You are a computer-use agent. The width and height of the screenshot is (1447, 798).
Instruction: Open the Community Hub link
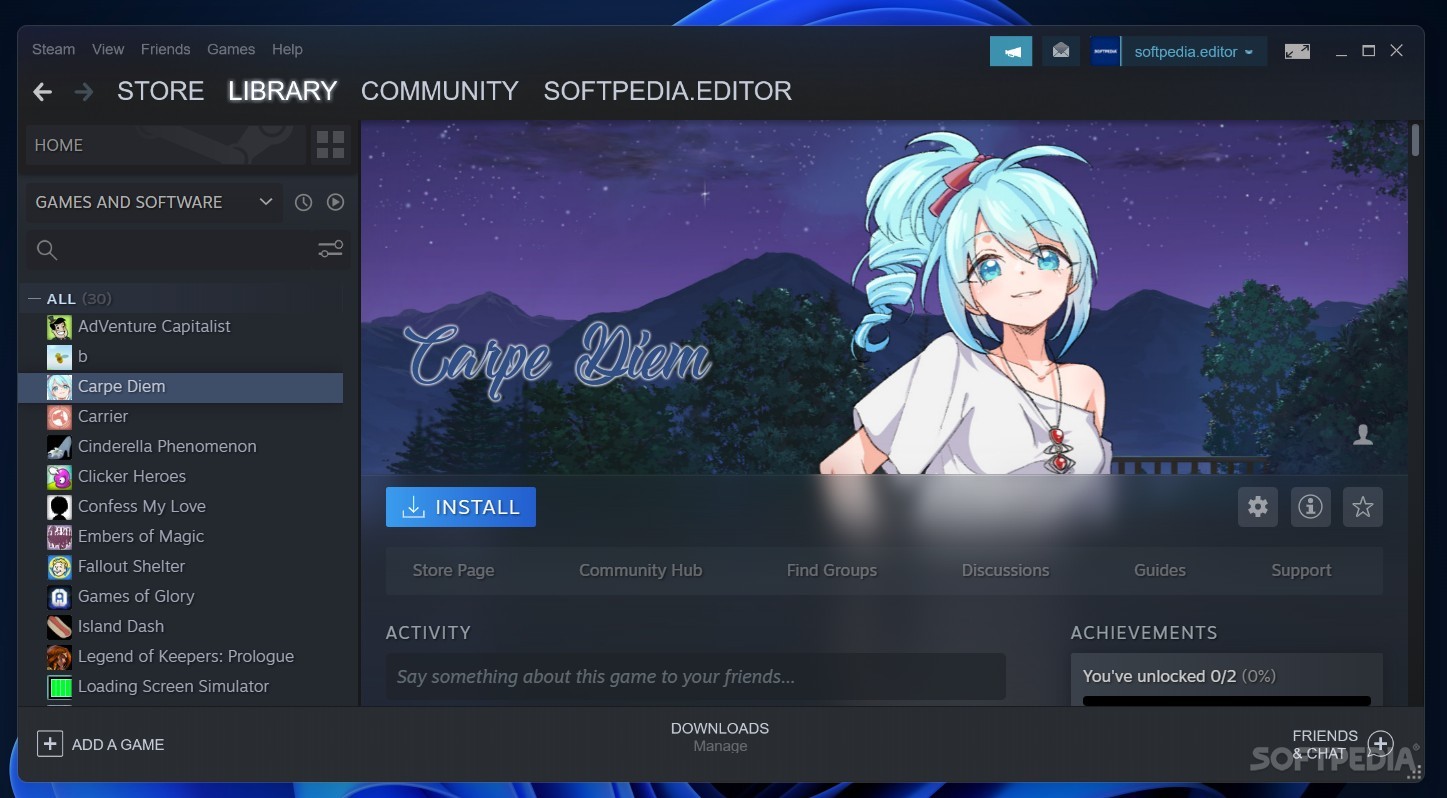point(640,571)
